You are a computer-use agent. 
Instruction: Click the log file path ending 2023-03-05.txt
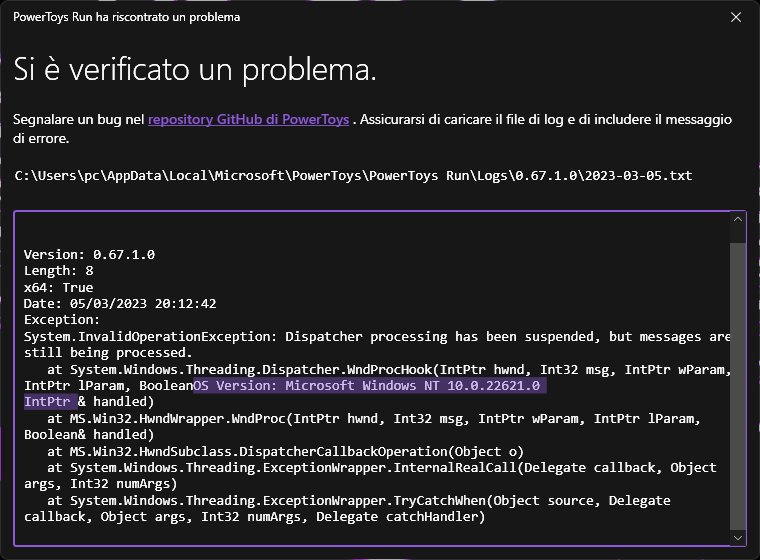tap(353, 176)
